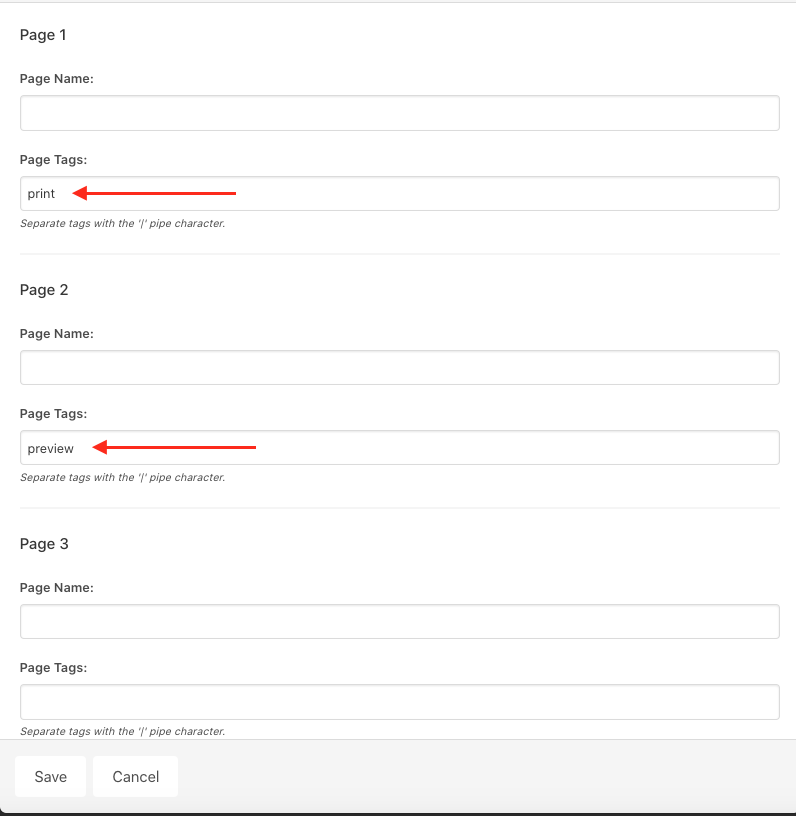Click the Page 1 Page Name input
Image resolution: width=796 pixels, height=816 pixels.
pos(399,113)
